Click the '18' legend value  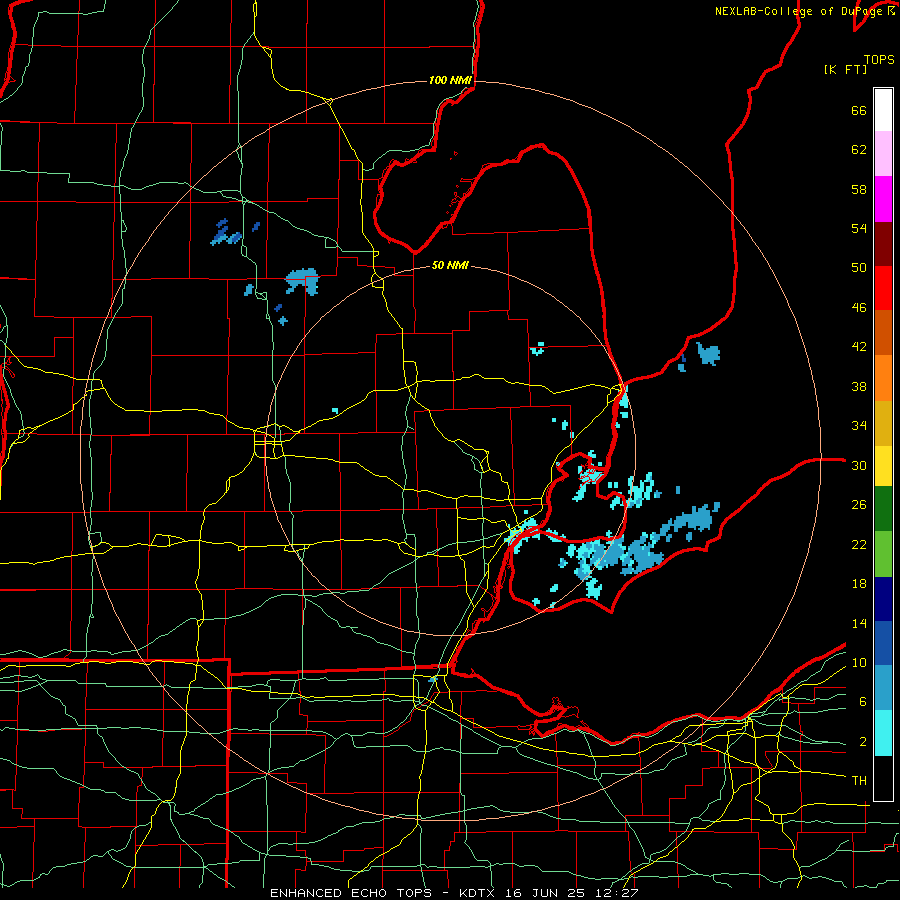[x=859, y=584]
